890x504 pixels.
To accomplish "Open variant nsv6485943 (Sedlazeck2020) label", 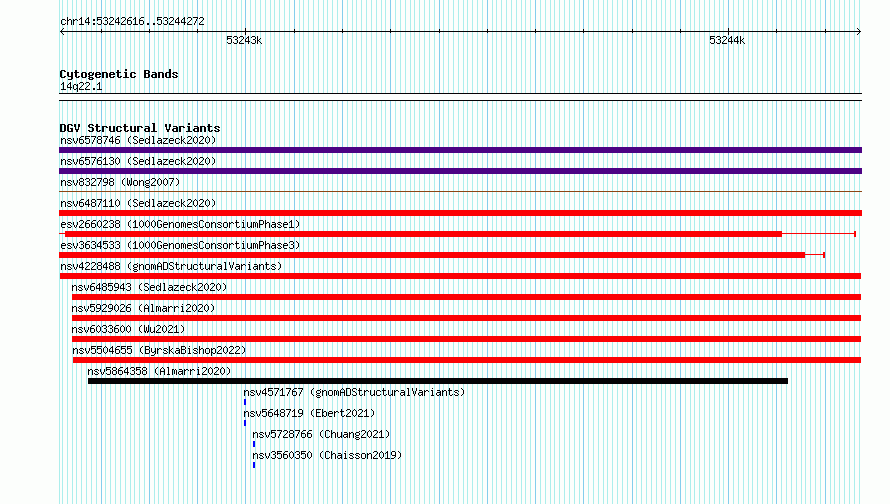I will click(x=149, y=287).
